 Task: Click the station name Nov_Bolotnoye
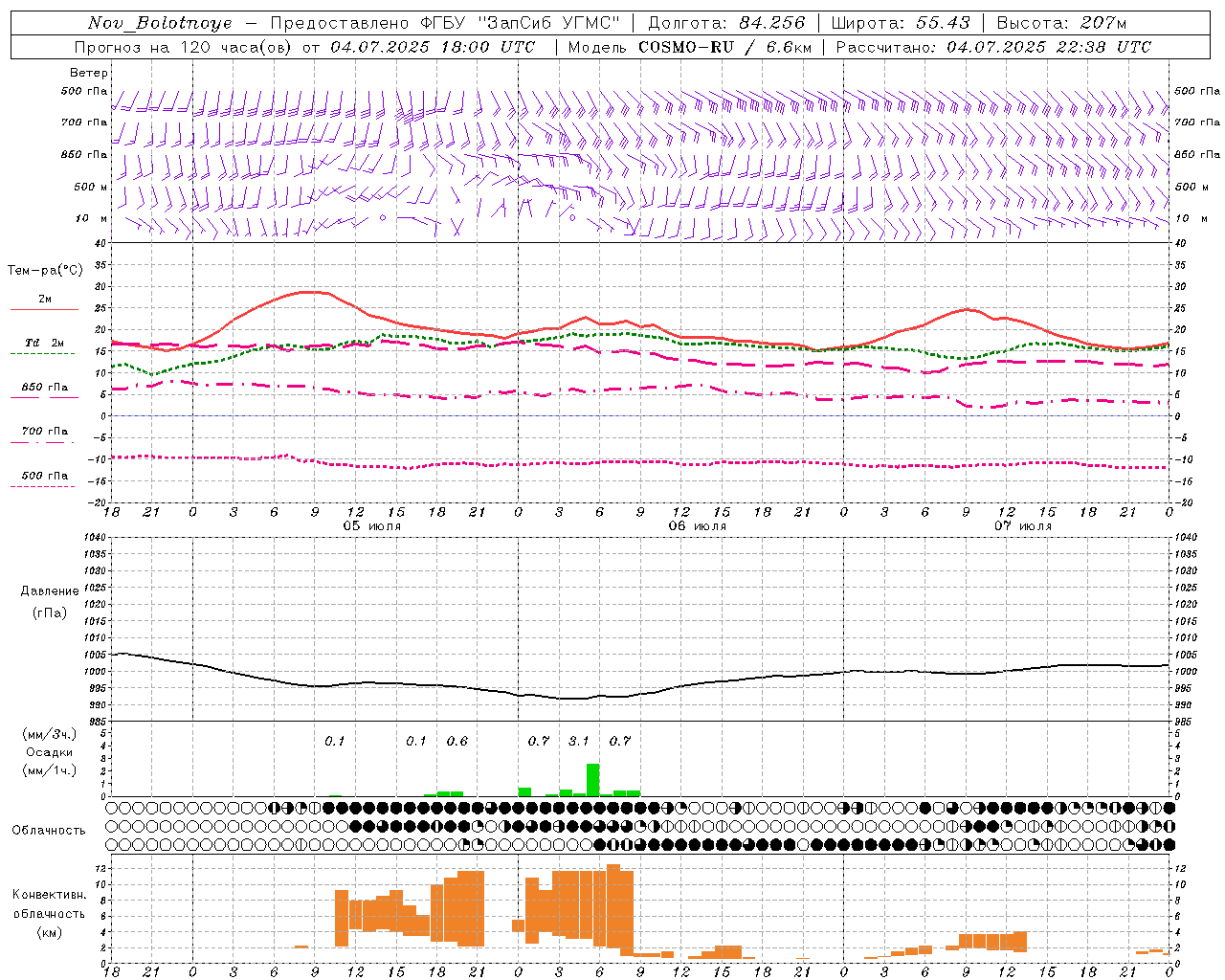tap(160, 23)
